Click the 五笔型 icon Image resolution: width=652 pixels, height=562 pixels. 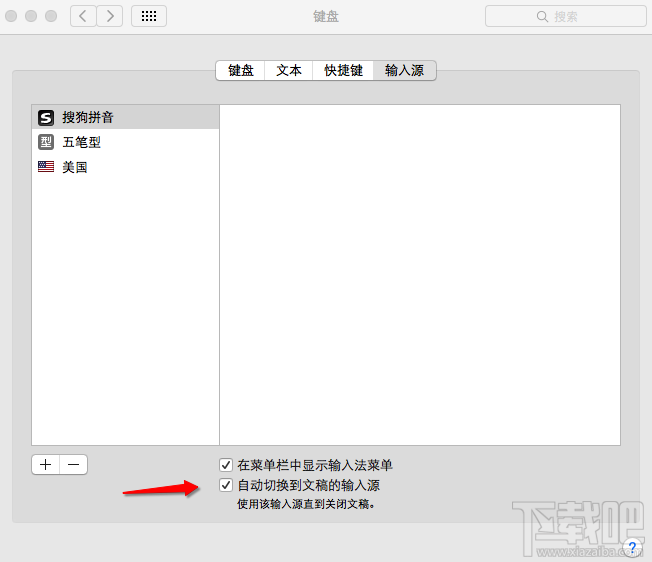click(x=46, y=142)
